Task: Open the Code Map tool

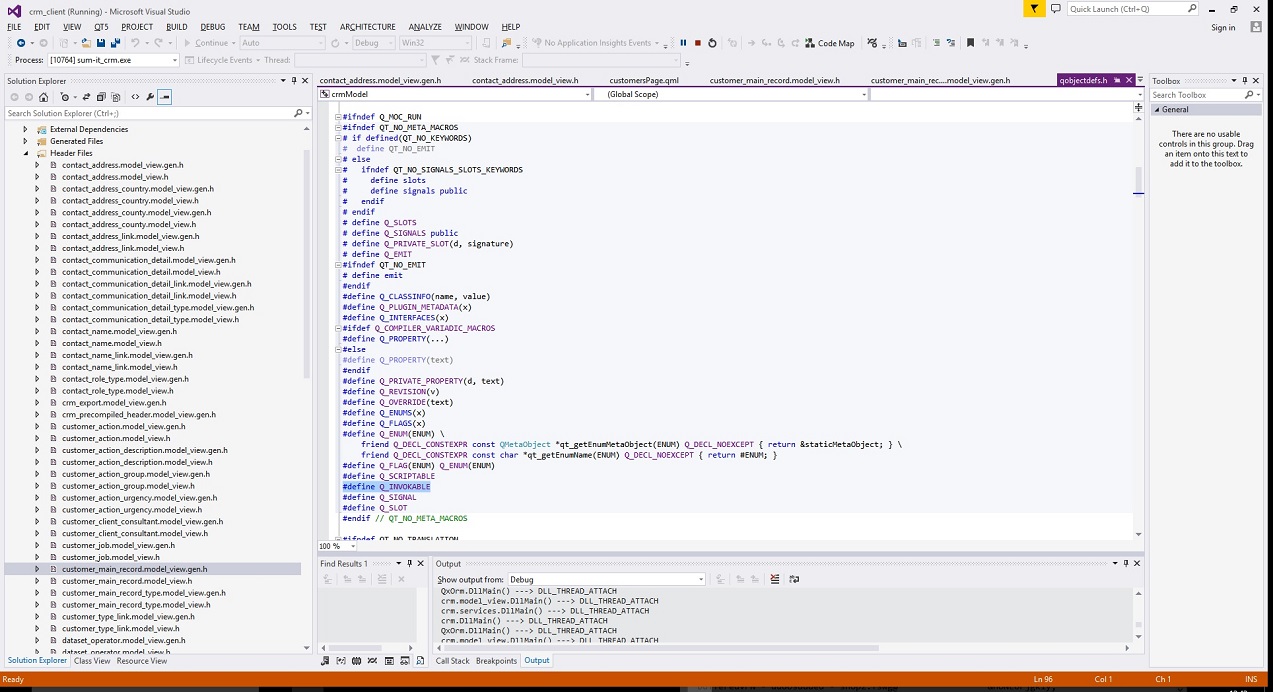Action: [829, 43]
